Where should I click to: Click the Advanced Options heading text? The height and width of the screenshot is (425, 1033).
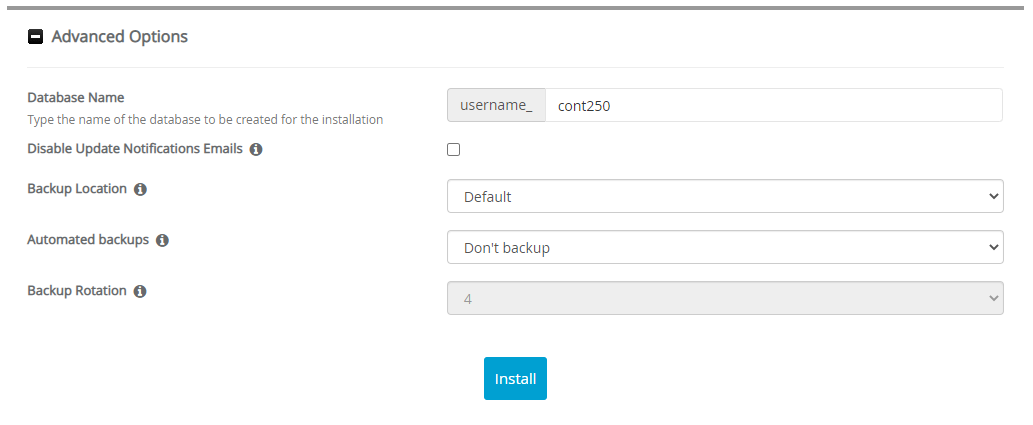click(119, 37)
